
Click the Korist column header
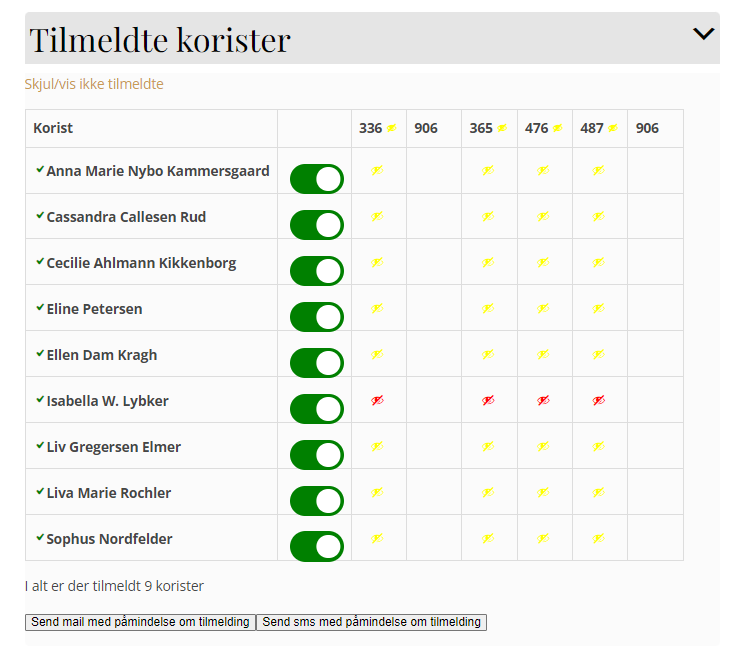coord(53,128)
